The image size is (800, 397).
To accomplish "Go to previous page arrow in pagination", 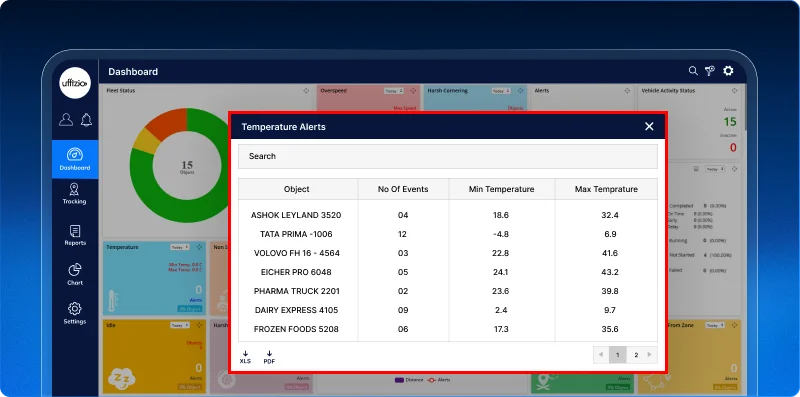I will [x=601, y=355].
